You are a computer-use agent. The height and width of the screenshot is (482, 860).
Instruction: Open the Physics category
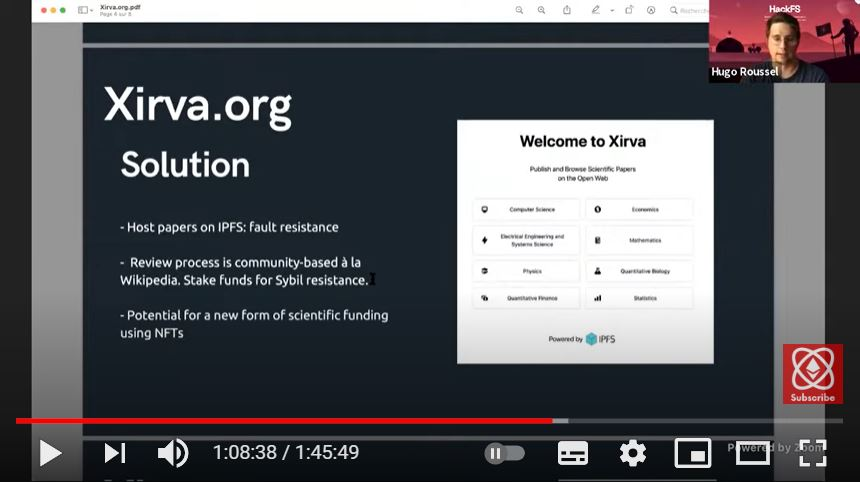(x=526, y=271)
